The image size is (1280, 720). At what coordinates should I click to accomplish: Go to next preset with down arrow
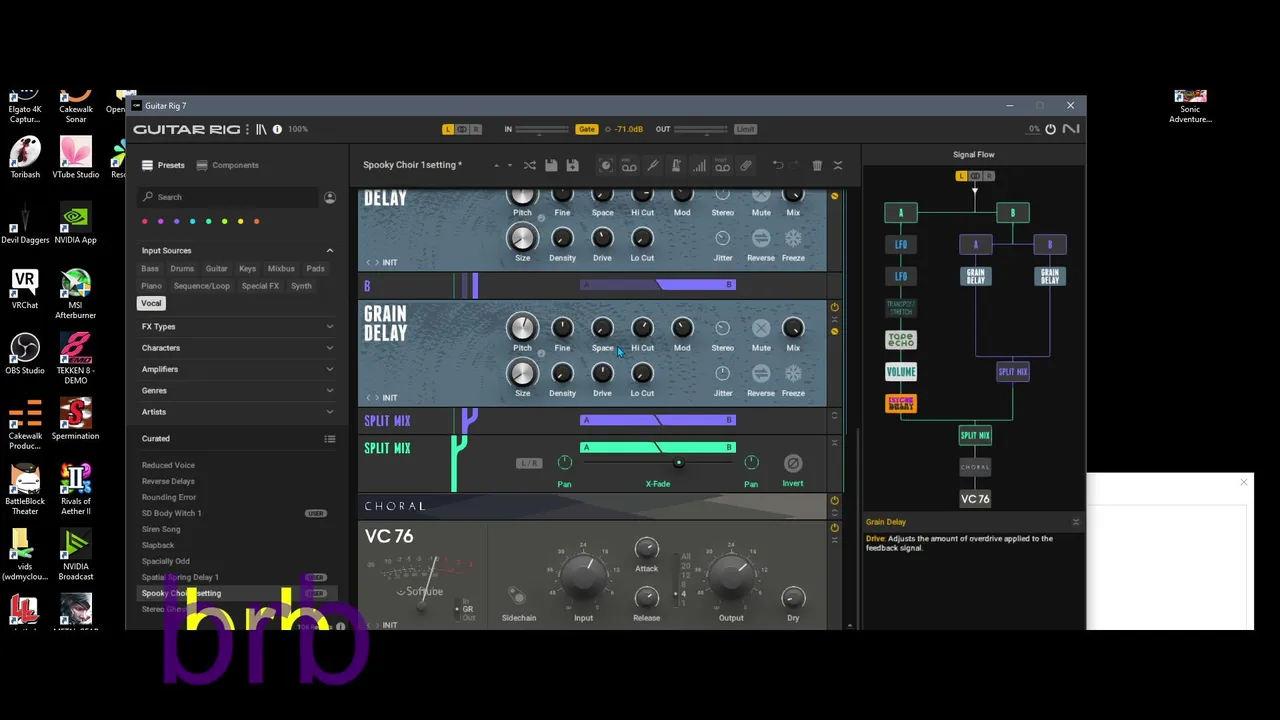509,165
